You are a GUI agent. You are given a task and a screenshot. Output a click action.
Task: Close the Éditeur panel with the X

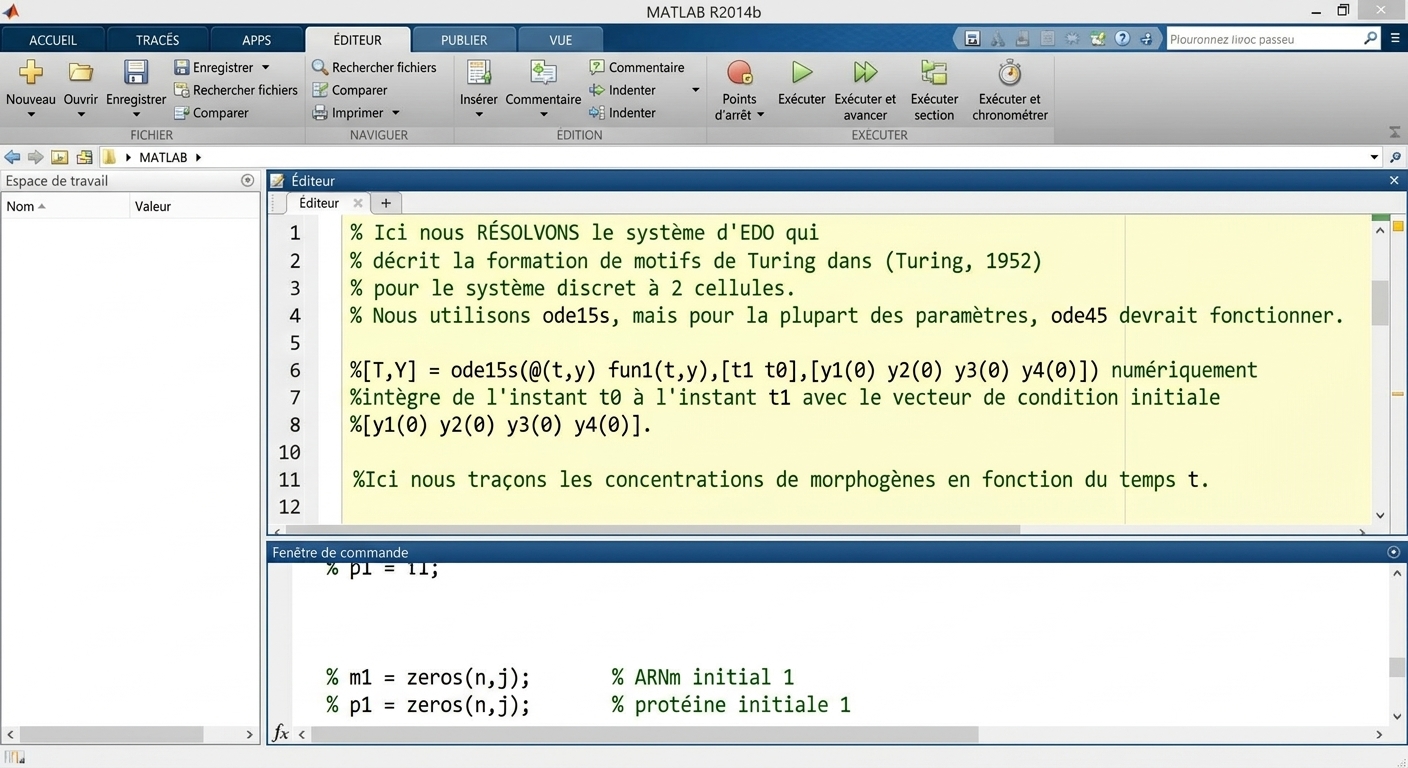[1394, 181]
